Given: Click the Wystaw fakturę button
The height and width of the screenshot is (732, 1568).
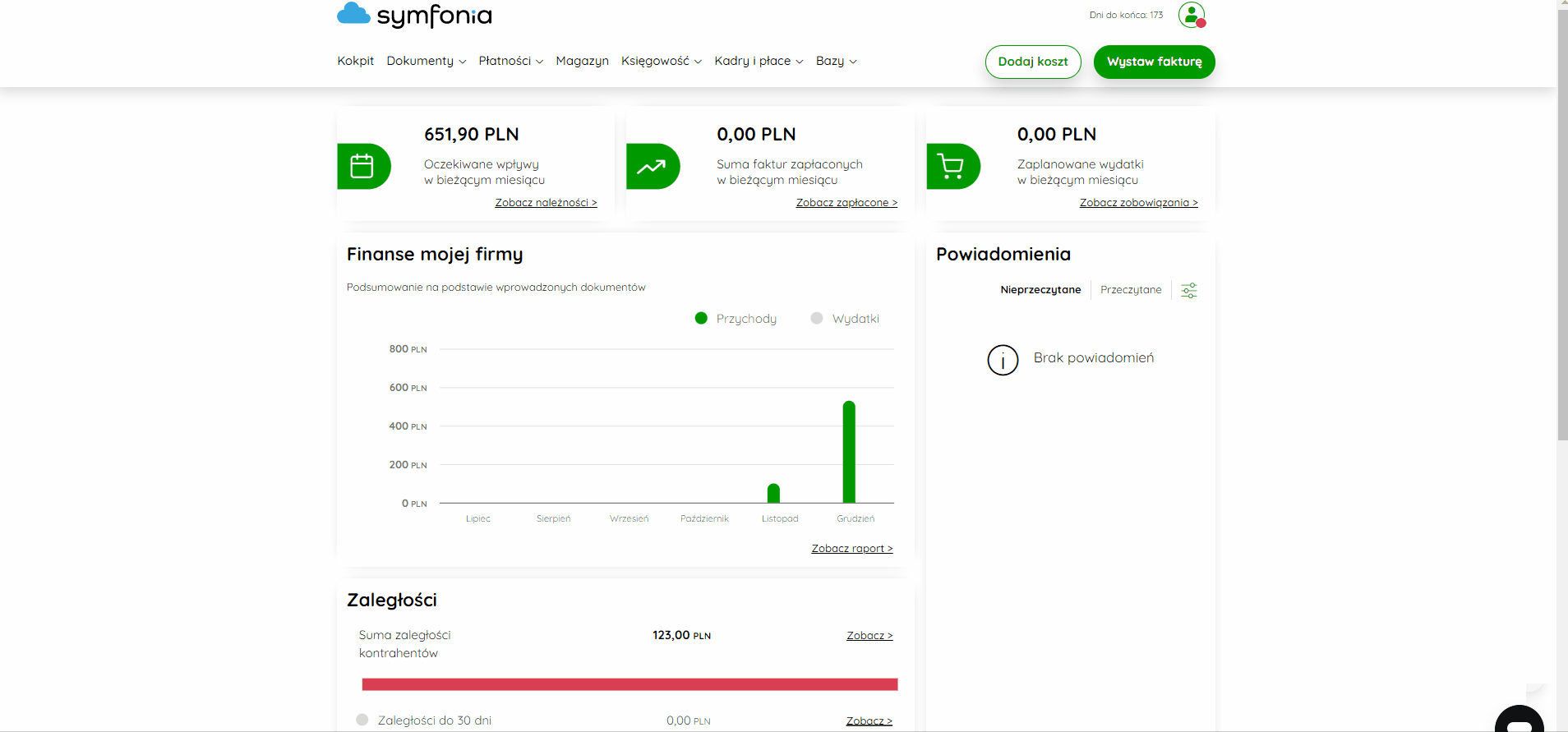Looking at the screenshot, I should [x=1154, y=62].
